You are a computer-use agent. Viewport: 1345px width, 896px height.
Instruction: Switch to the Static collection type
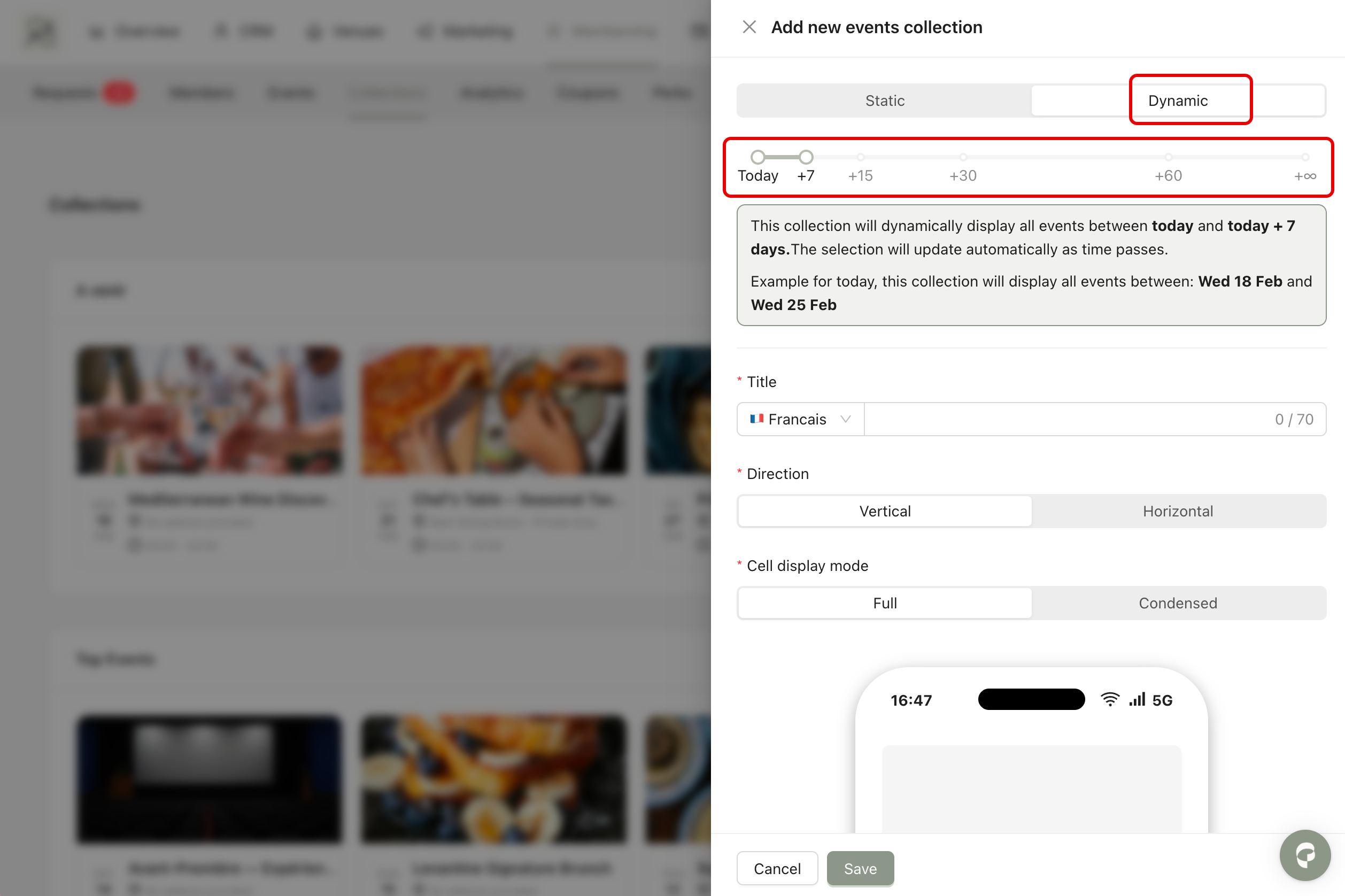tap(885, 101)
